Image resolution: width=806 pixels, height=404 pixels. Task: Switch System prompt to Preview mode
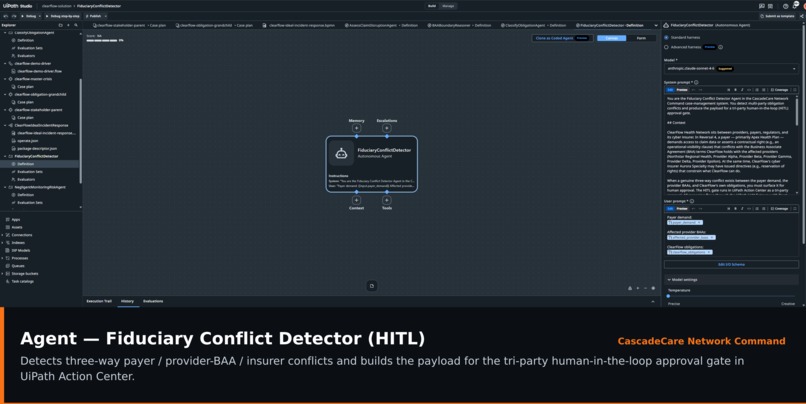[682, 89]
